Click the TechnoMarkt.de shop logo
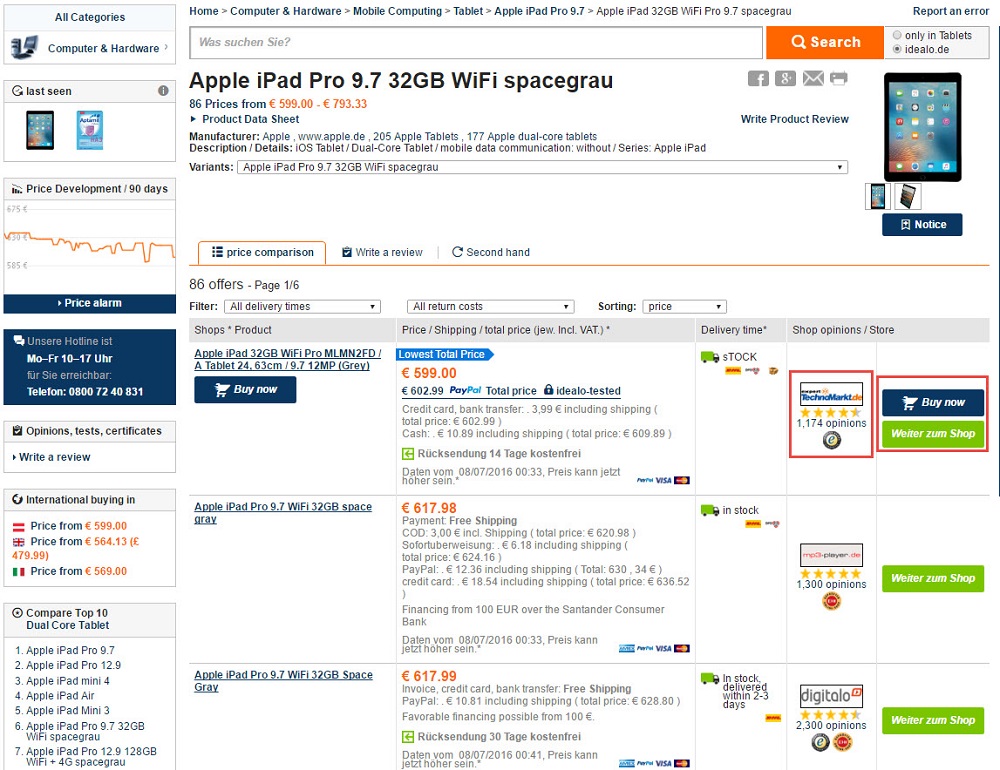Viewport: 1000px width, 770px height. pos(831,394)
